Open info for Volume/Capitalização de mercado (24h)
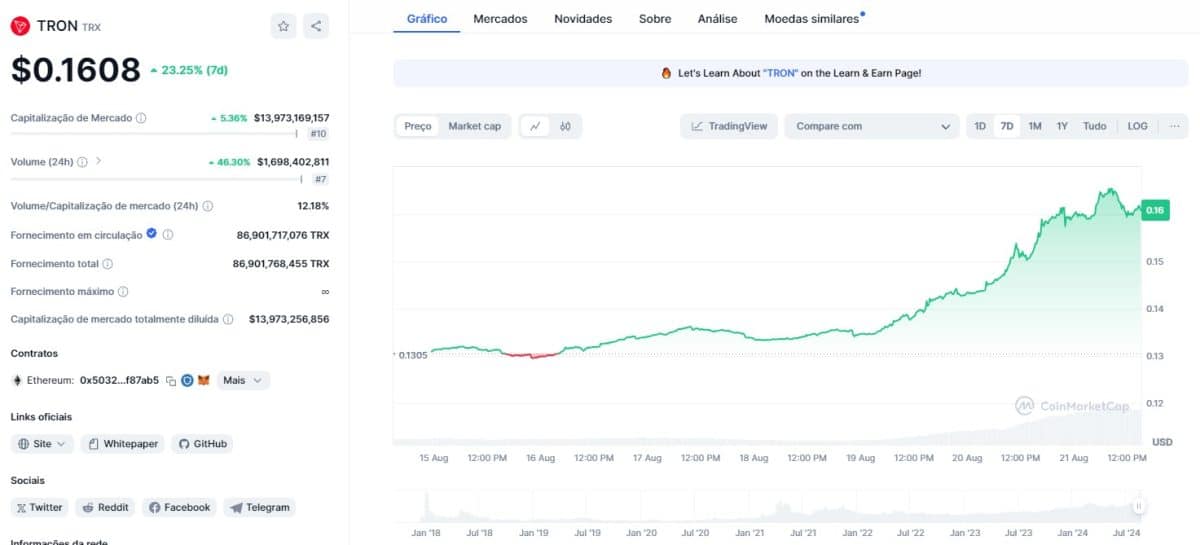 pyautogui.click(x=208, y=206)
